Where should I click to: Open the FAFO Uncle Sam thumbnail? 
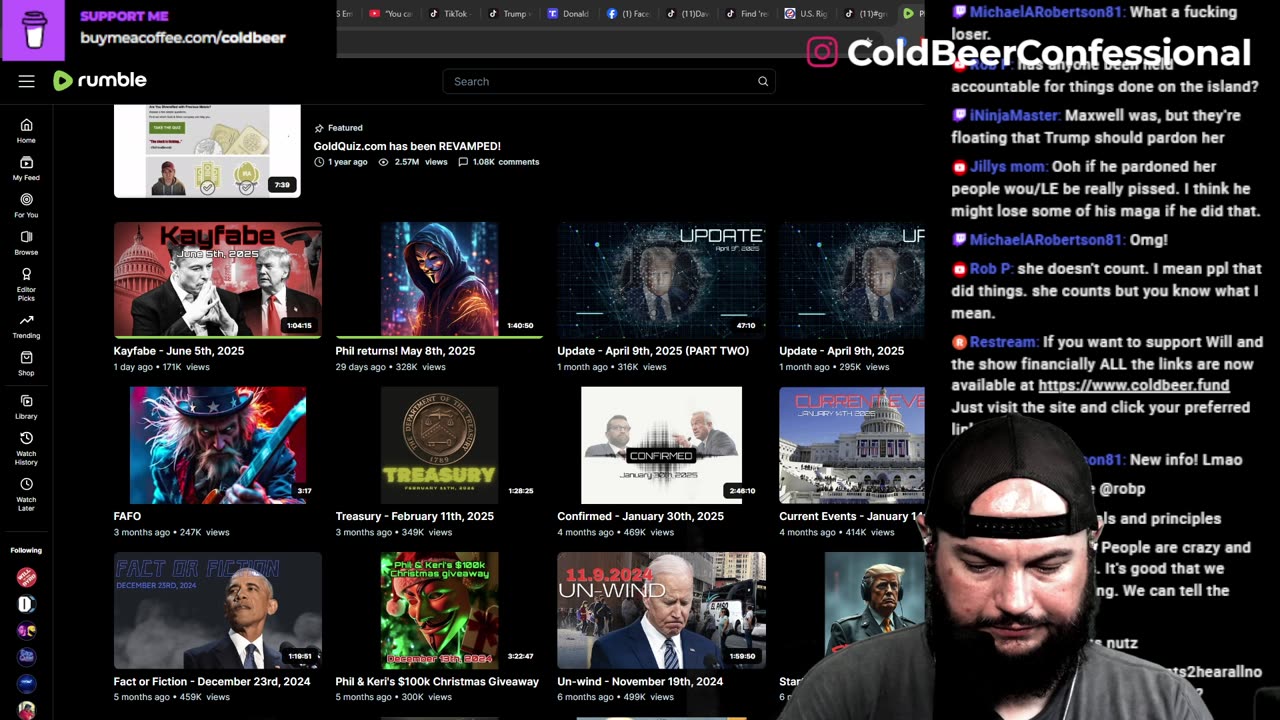coord(218,445)
